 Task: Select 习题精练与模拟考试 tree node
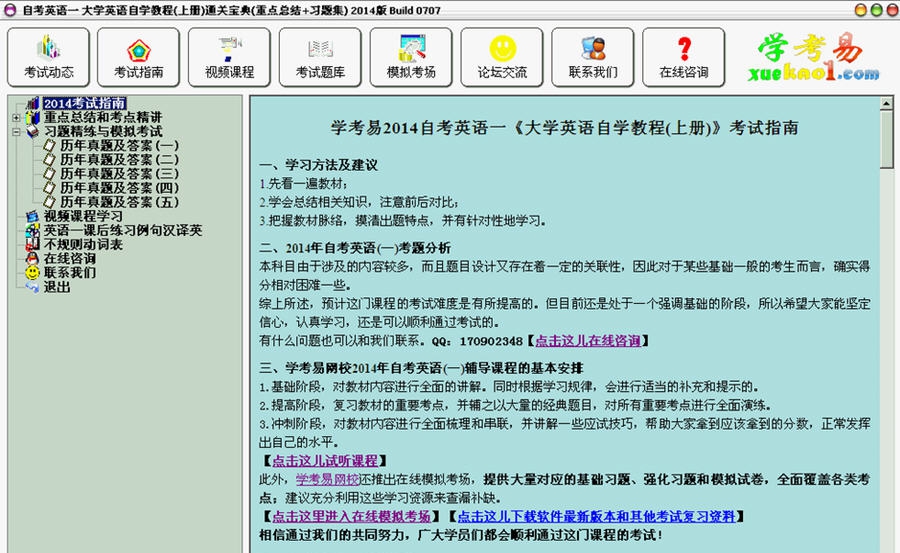tap(103, 132)
